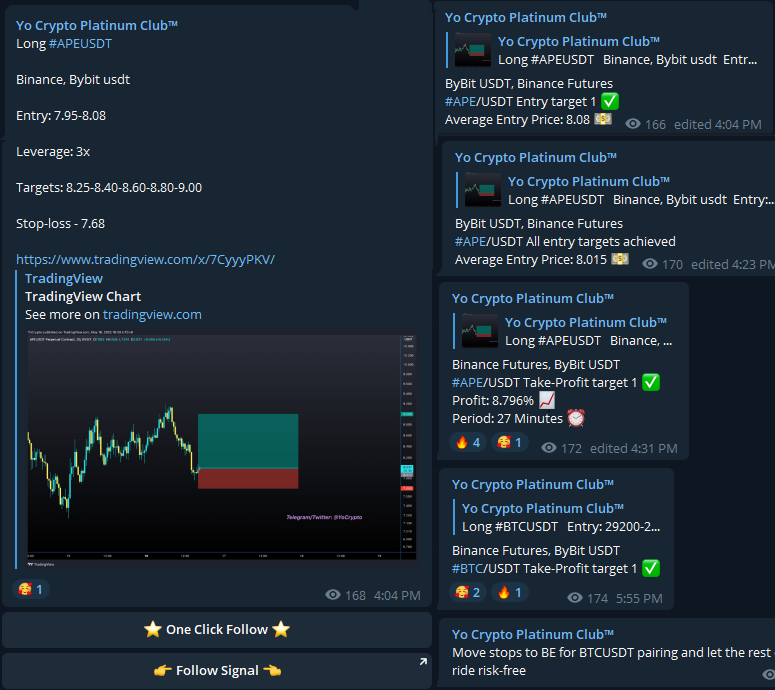Screen dimensions: 775x690
Task: Click the eye views icon showing 166
Action: click(633, 124)
